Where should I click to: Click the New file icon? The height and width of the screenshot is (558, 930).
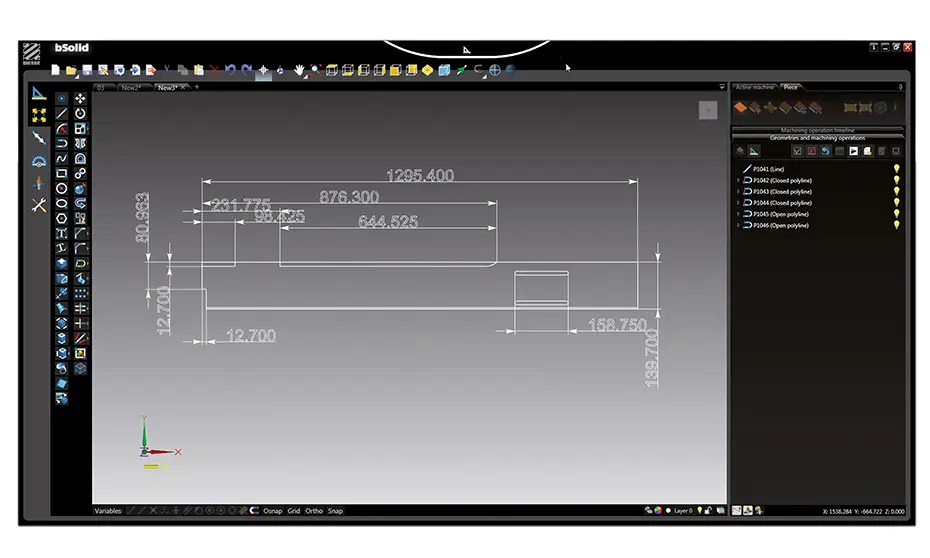(x=56, y=70)
